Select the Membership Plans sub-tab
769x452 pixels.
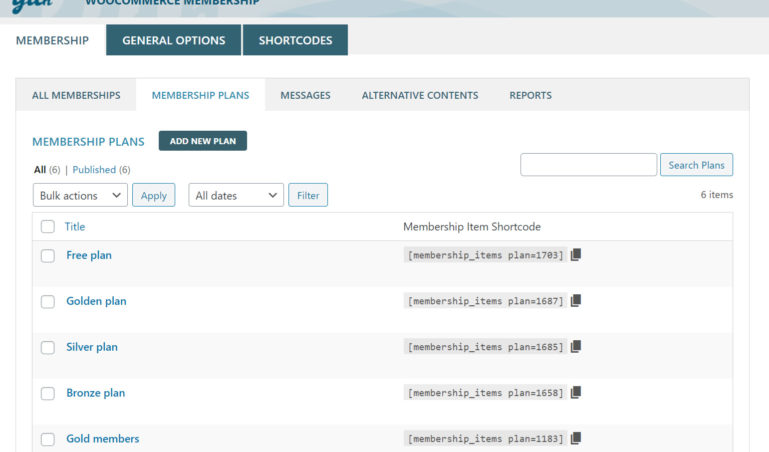coord(201,95)
